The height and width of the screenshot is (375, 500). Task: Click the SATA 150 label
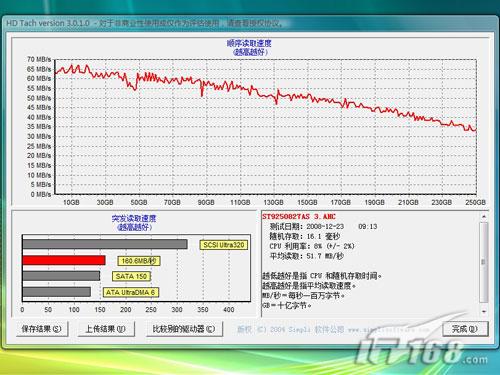tap(131, 276)
